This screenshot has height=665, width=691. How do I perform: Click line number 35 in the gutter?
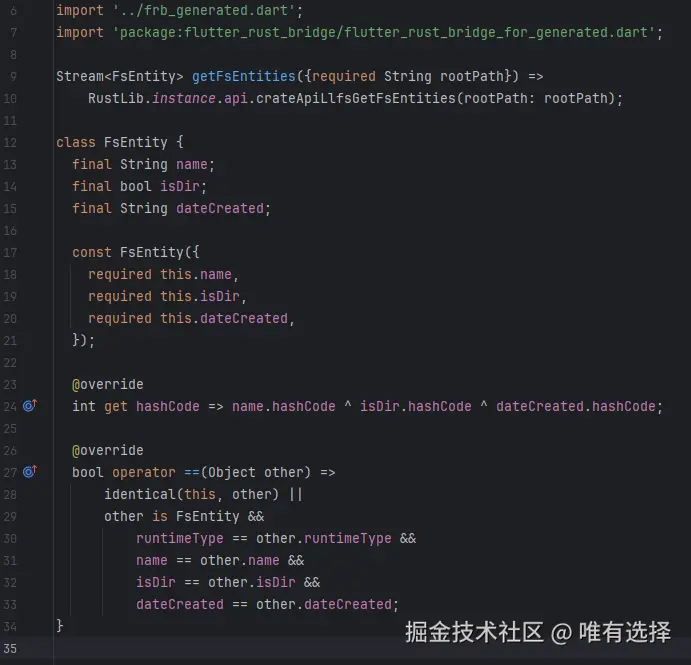10,648
